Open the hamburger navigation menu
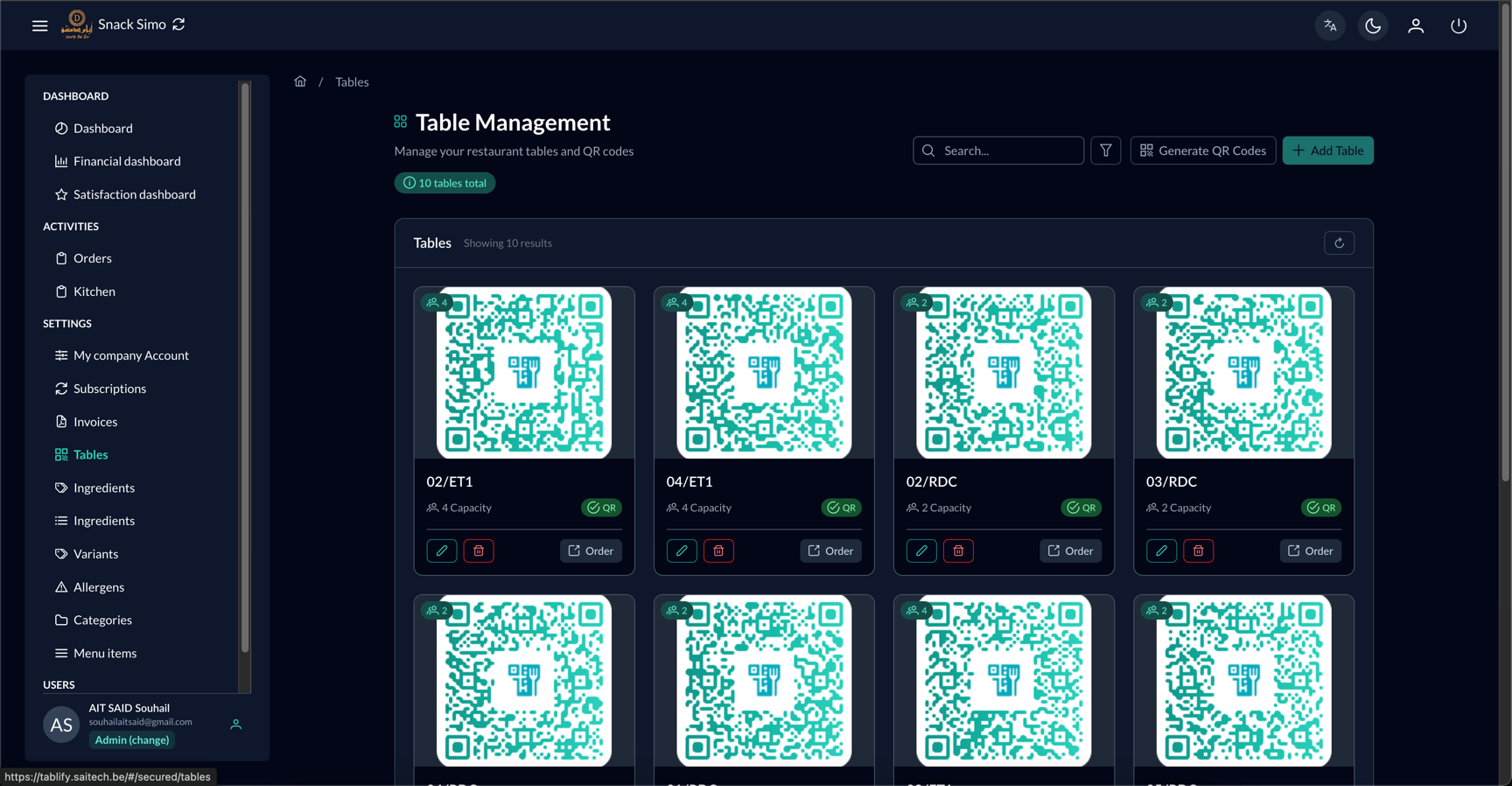This screenshot has height=786, width=1512. point(40,25)
